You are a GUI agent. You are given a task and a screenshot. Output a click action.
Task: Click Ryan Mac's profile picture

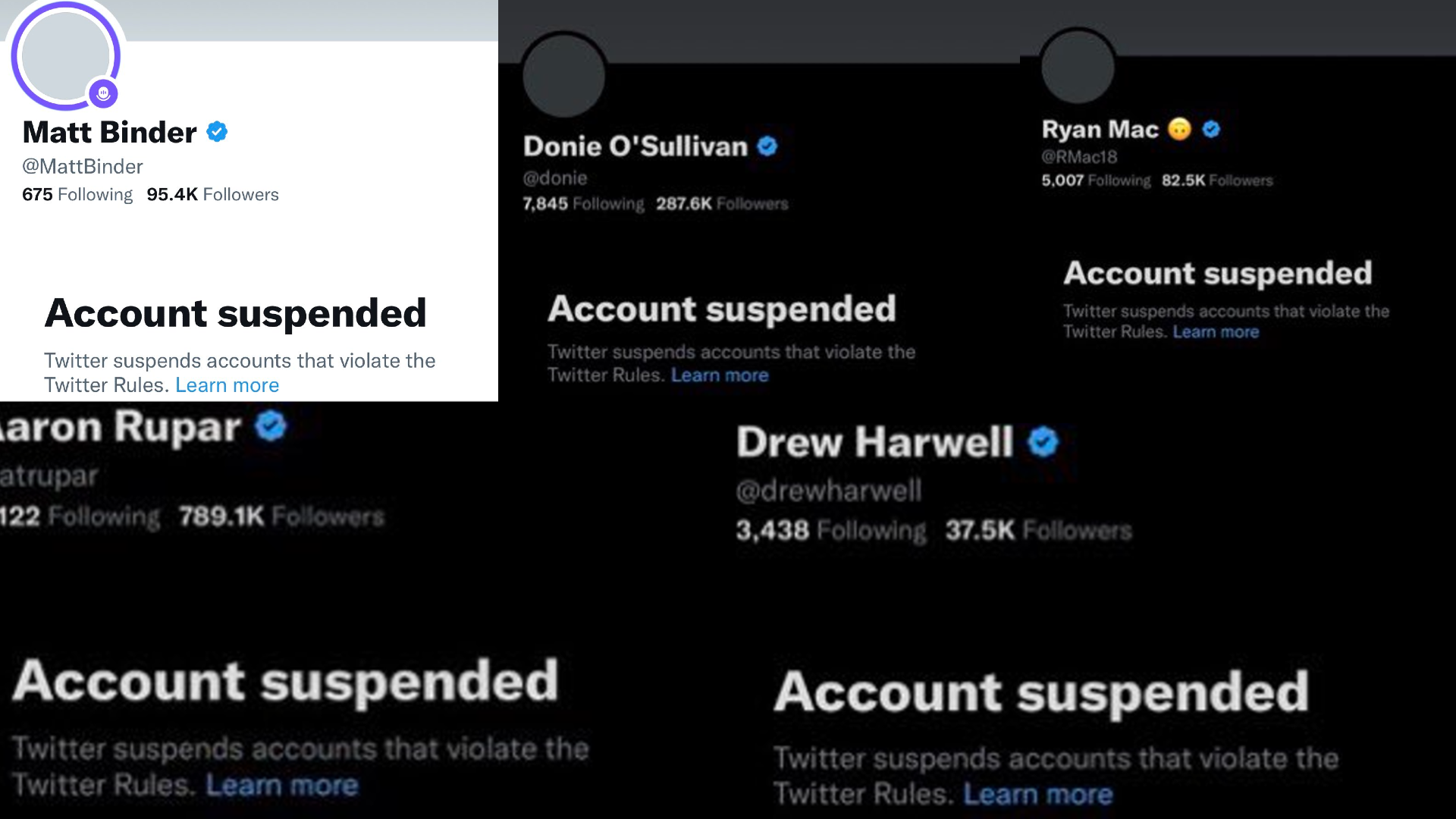point(1078,66)
